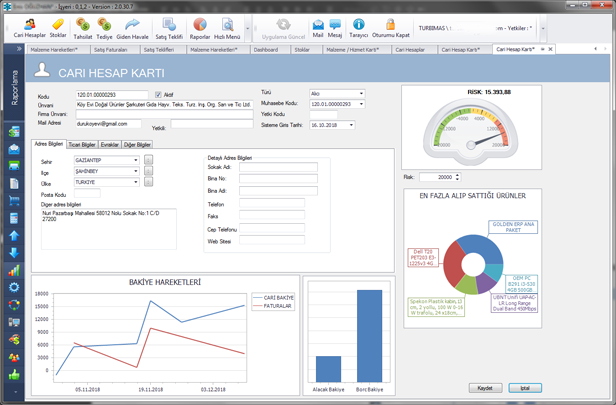Click the Risk value stepper arrows
Viewport: 616px width, 405px height.
(457, 177)
